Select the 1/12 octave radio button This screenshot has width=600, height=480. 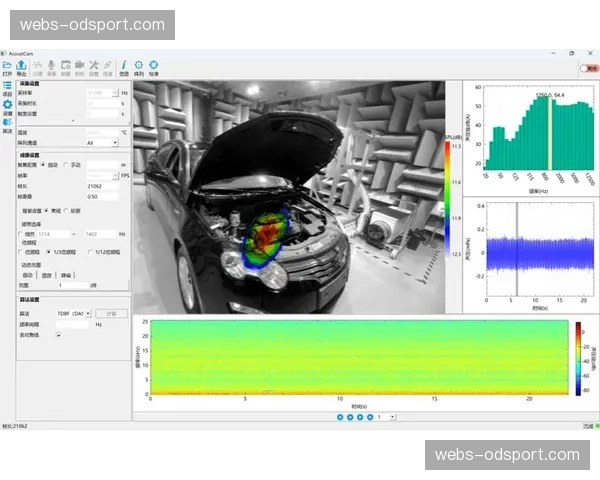[x=88, y=251]
